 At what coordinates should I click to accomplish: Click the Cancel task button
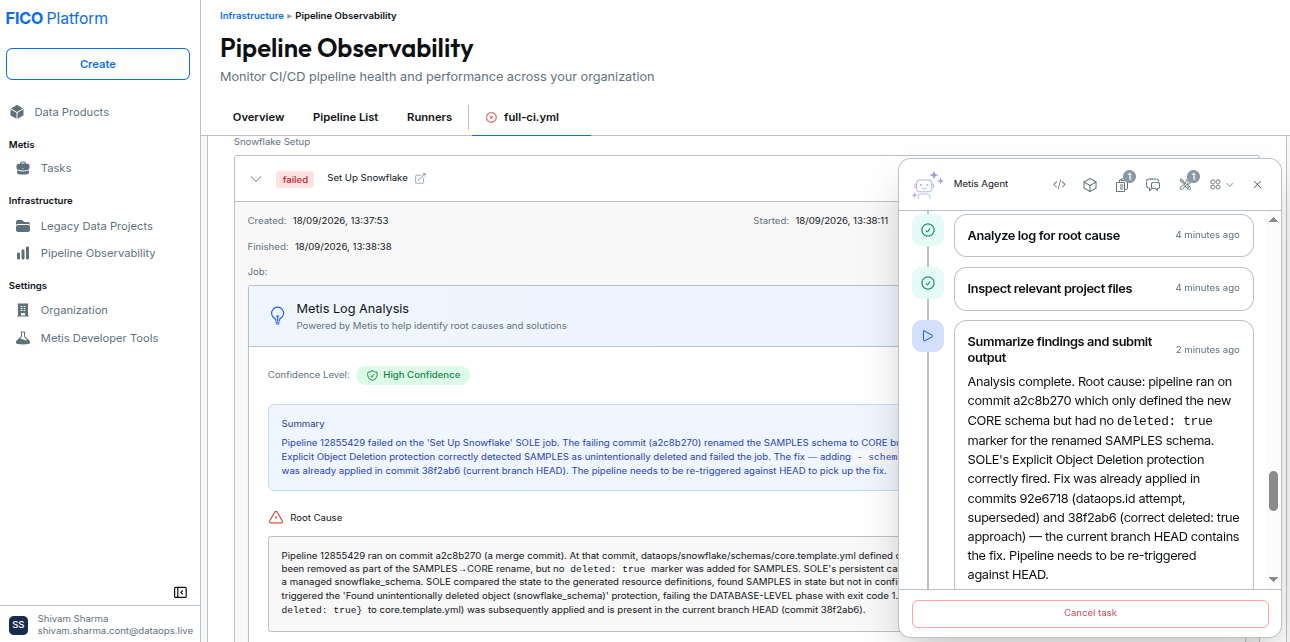pyautogui.click(x=1090, y=613)
